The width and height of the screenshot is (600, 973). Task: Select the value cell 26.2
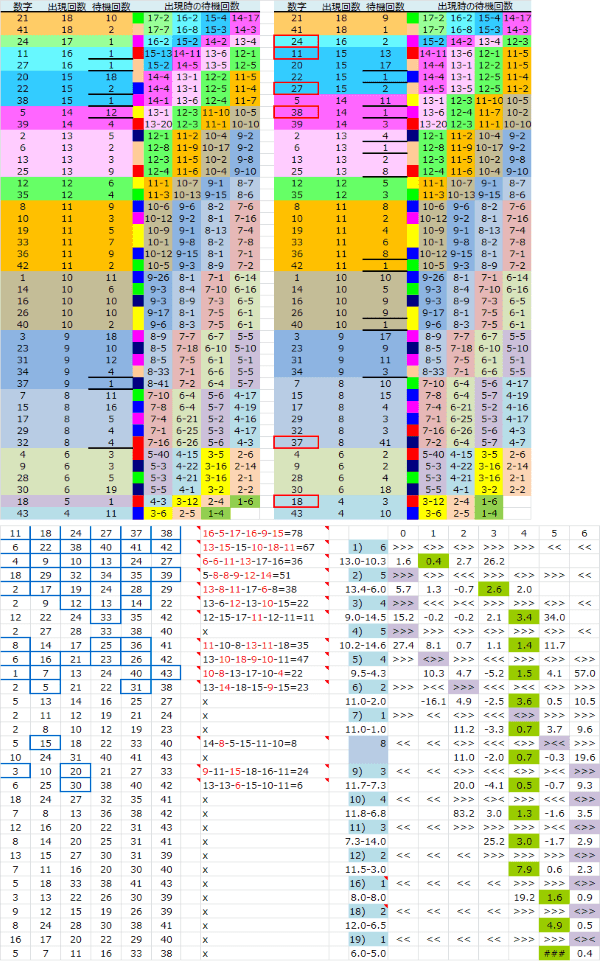pyautogui.click(x=494, y=561)
